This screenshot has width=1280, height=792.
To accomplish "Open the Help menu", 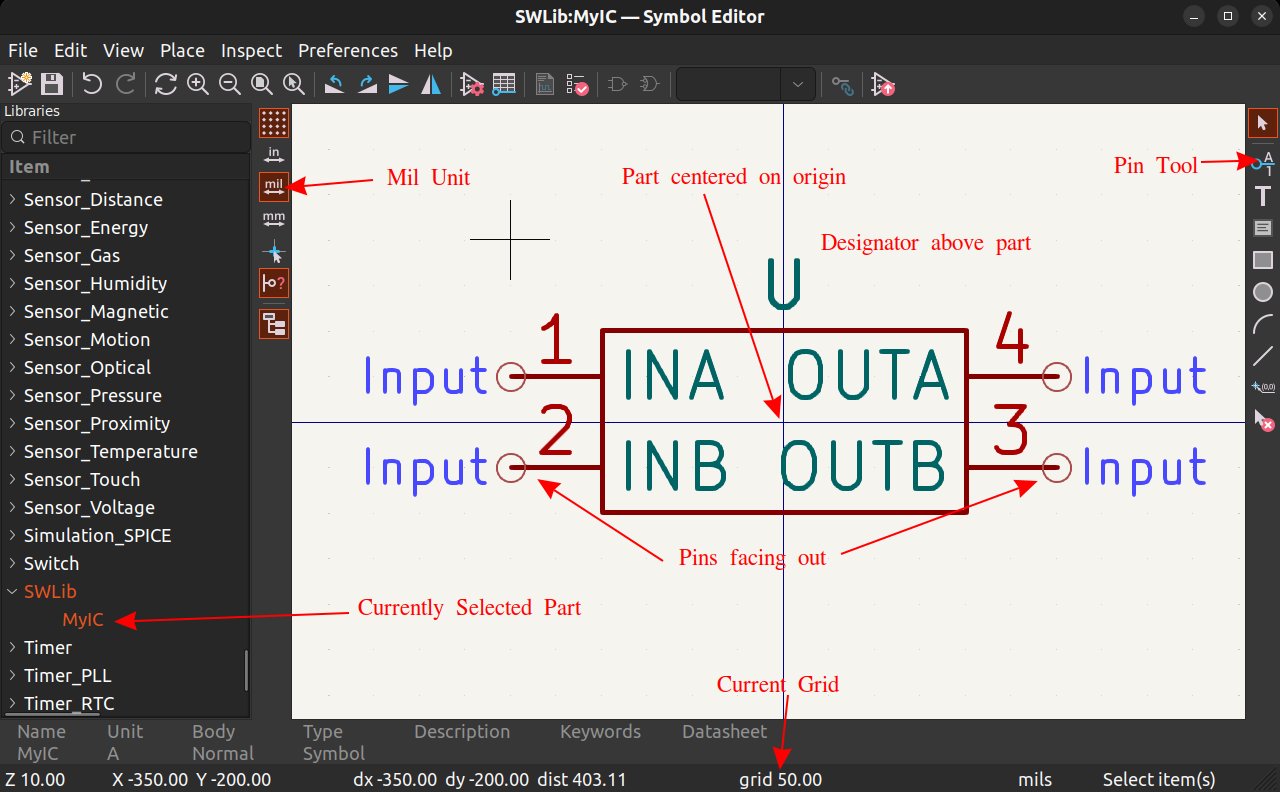I will (433, 50).
